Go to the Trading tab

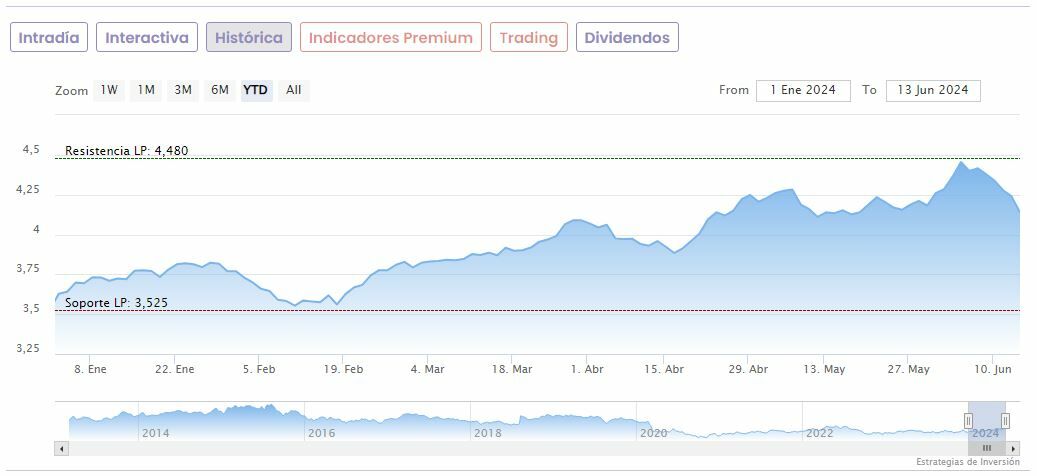pyautogui.click(x=528, y=38)
